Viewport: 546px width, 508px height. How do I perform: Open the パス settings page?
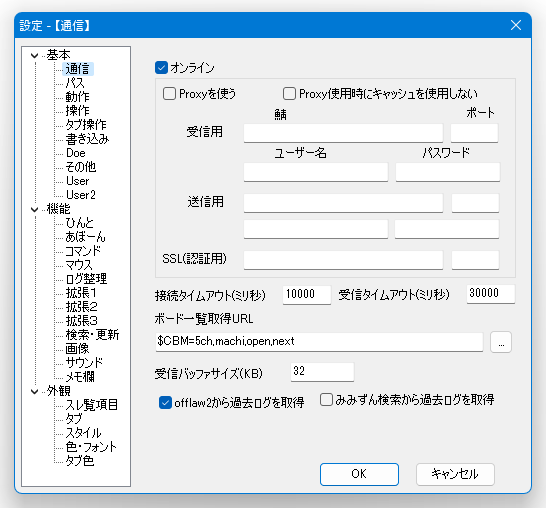point(75,83)
